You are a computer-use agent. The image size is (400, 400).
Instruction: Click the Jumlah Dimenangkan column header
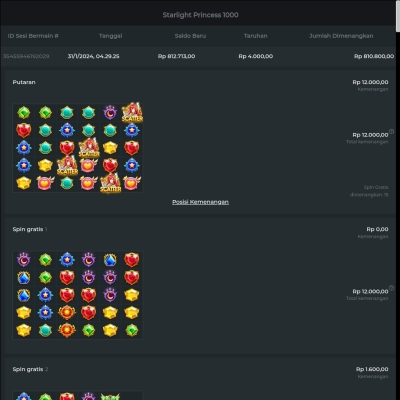pyautogui.click(x=341, y=36)
